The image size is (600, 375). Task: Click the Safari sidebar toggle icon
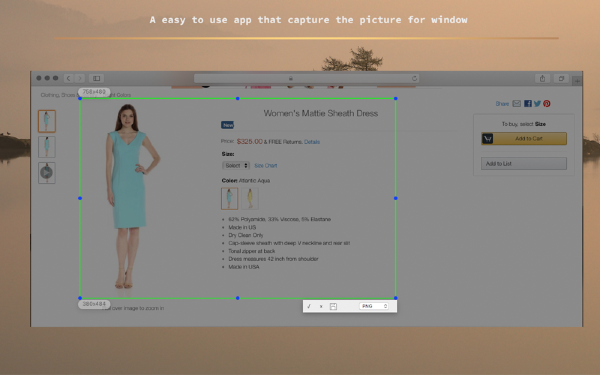coord(96,78)
